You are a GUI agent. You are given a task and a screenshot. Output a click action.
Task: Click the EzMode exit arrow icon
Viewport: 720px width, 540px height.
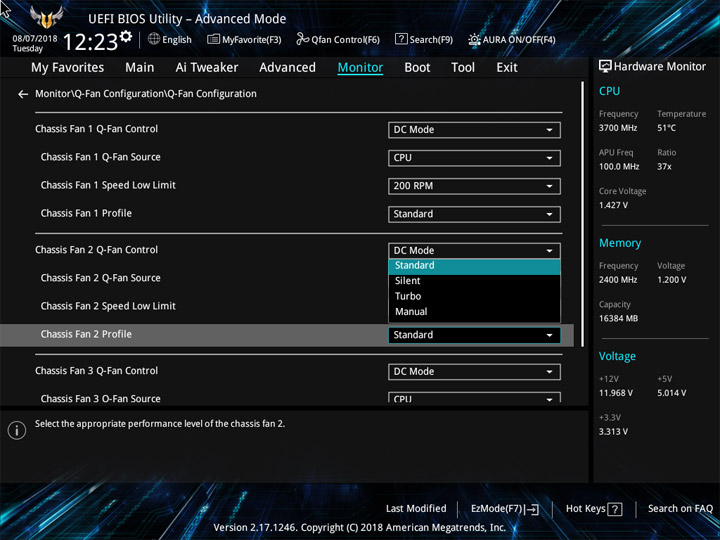[532, 509]
